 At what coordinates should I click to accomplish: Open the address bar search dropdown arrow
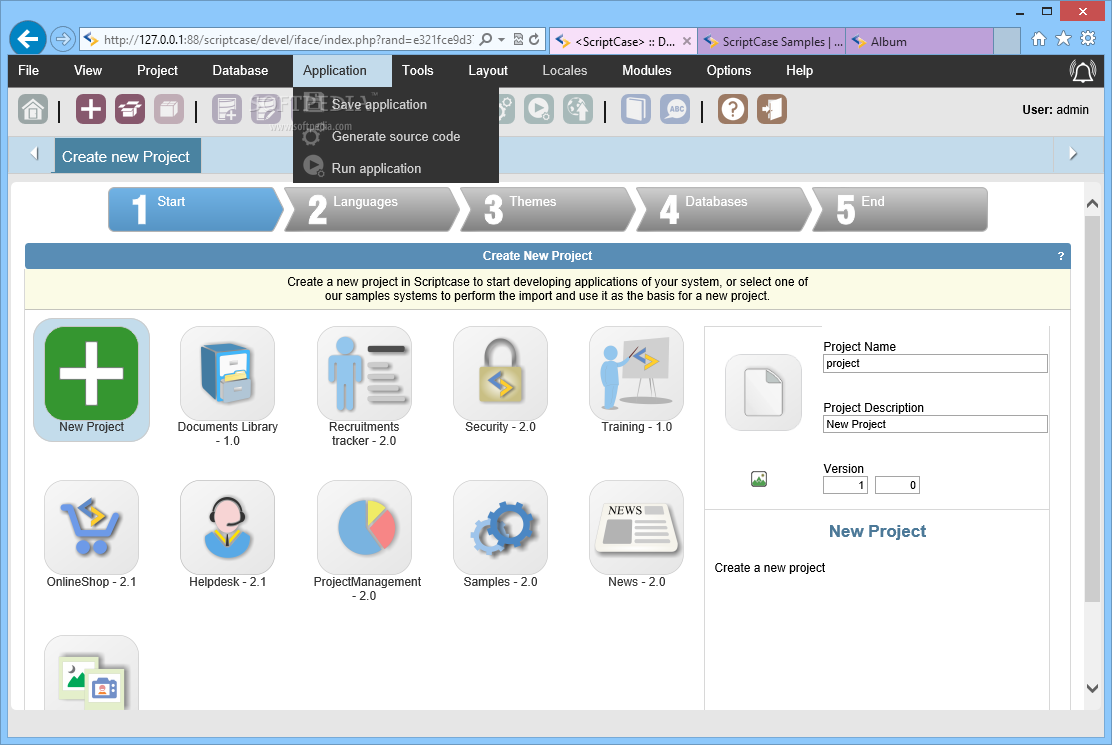501,40
